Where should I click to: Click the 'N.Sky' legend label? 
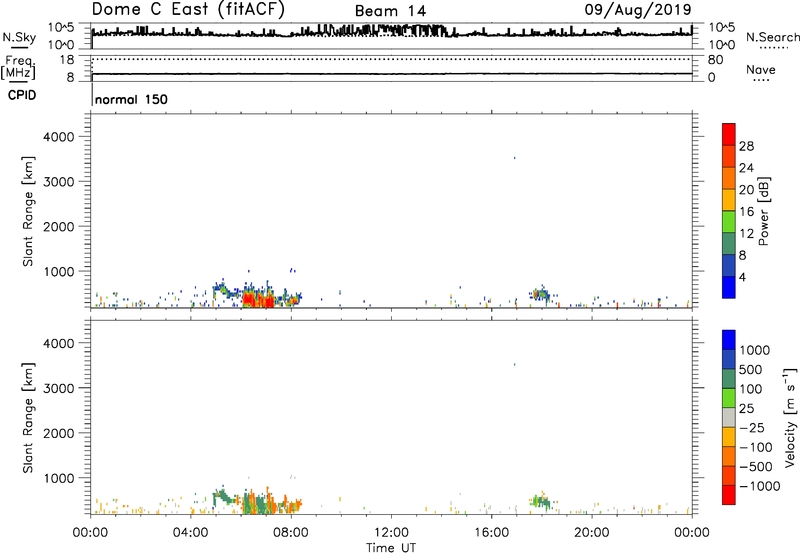pyautogui.click(x=19, y=37)
